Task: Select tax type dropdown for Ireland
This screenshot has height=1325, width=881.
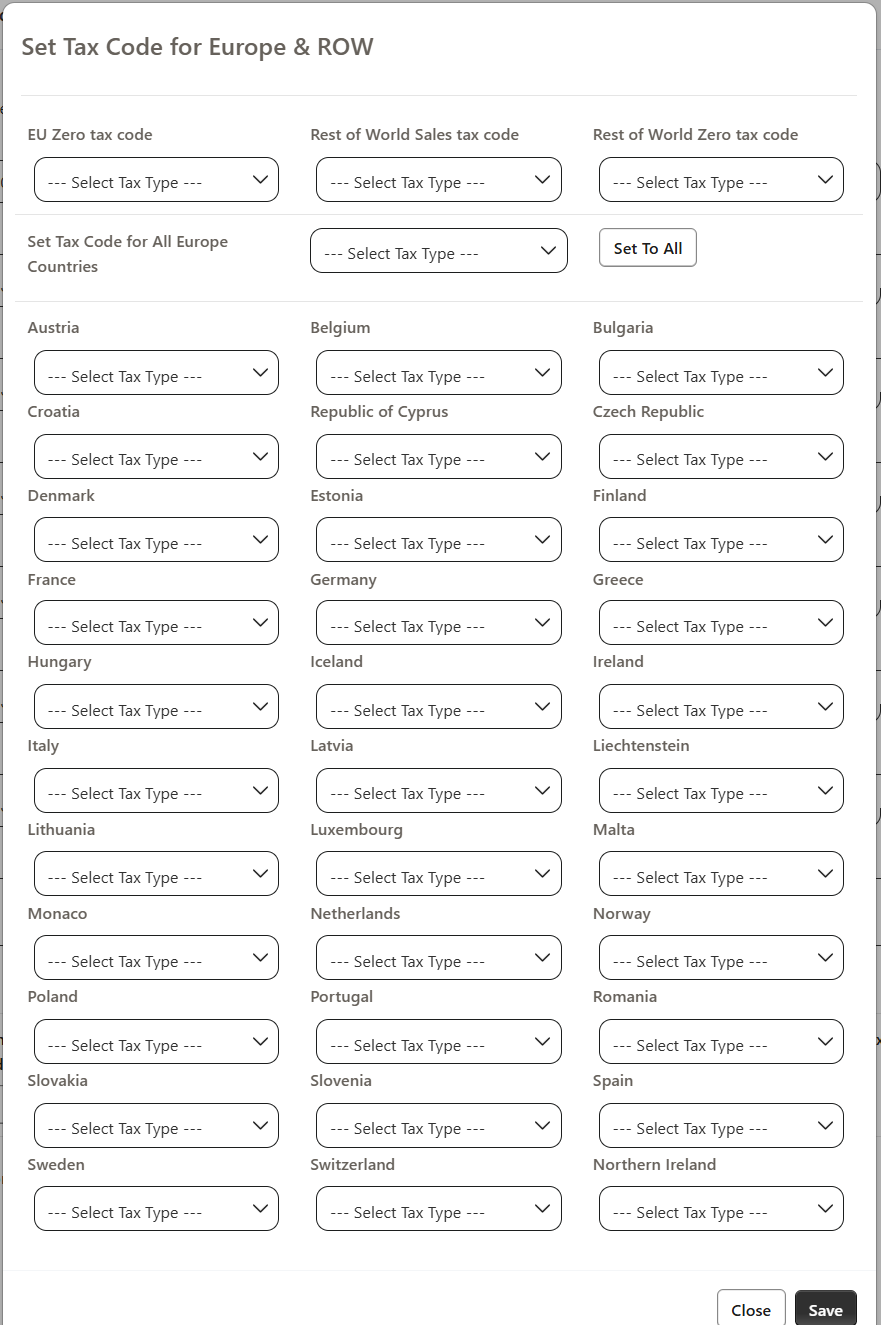Action: pos(721,708)
